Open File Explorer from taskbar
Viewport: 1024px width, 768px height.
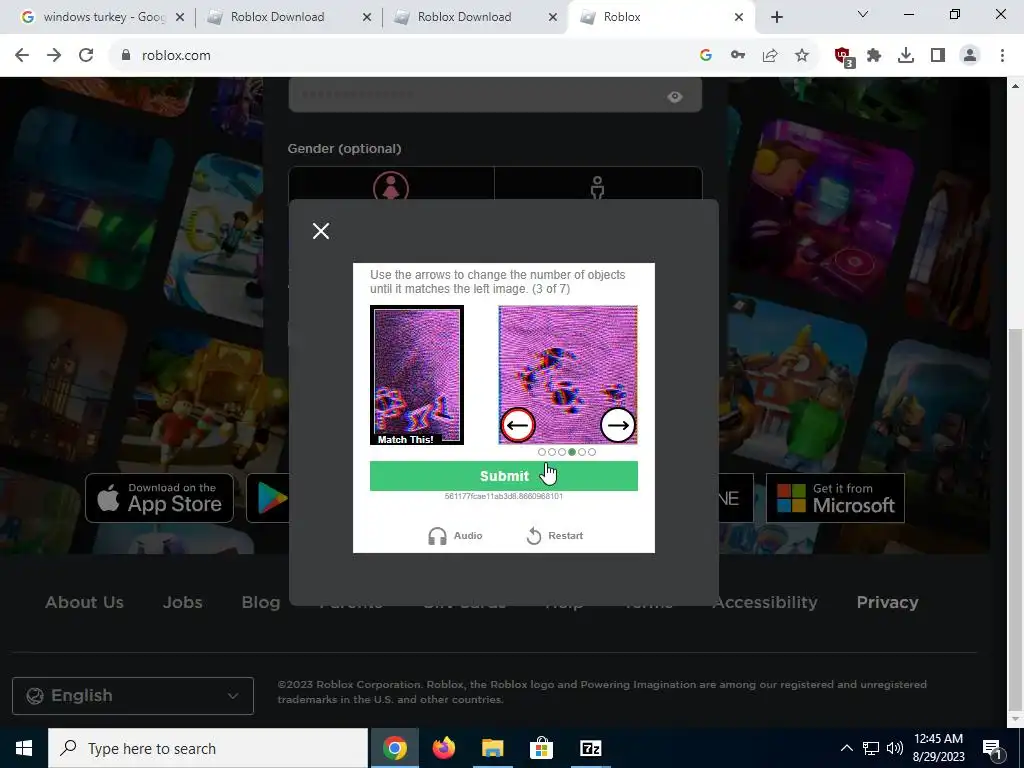pos(493,748)
